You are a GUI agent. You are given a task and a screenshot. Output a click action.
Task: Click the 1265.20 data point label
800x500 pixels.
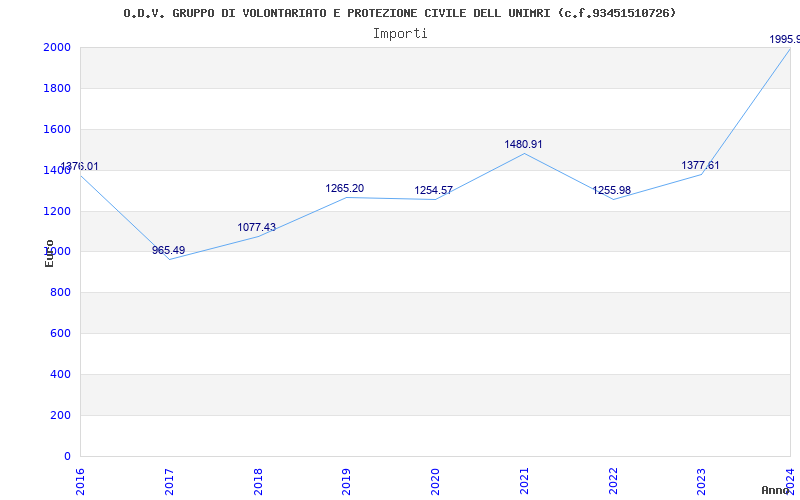344,188
